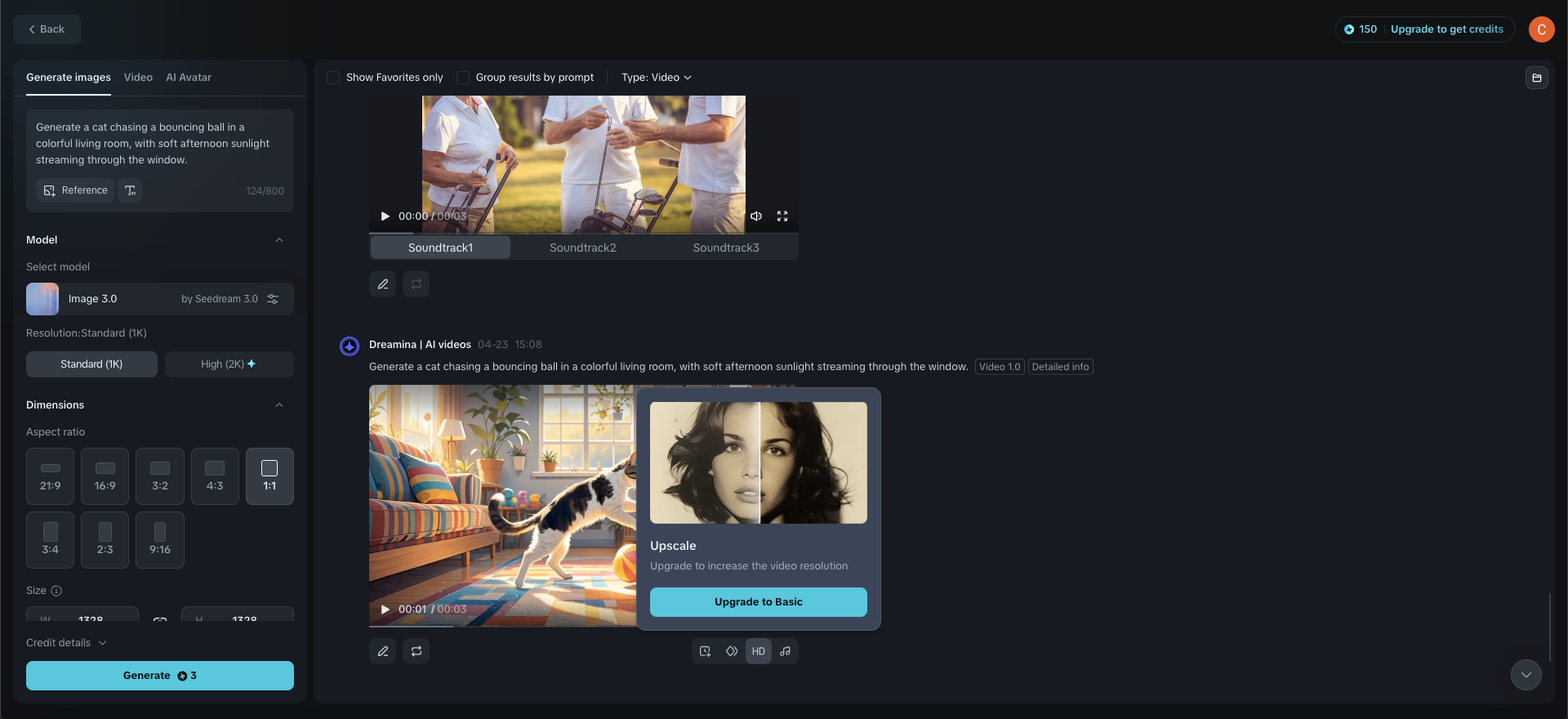This screenshot has height=719, width=1568.
Task: Open the Type: Video filter dropdown
Action: [x=657, y=78]
